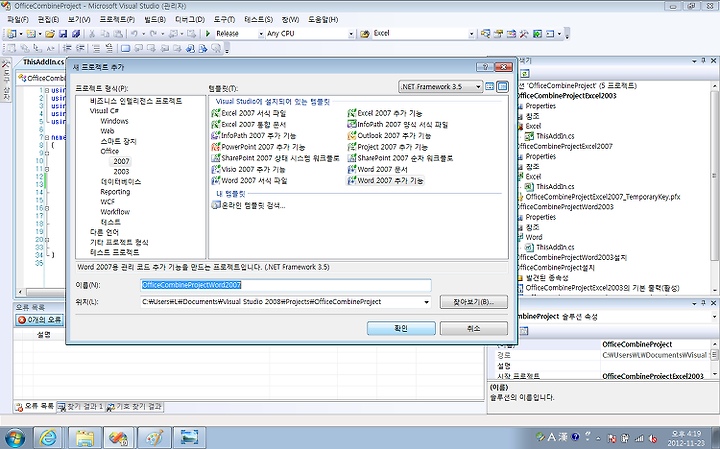Click the Find in Files icon
The width and height of the screenshot is (720, 449).
[x=365, y=34]
